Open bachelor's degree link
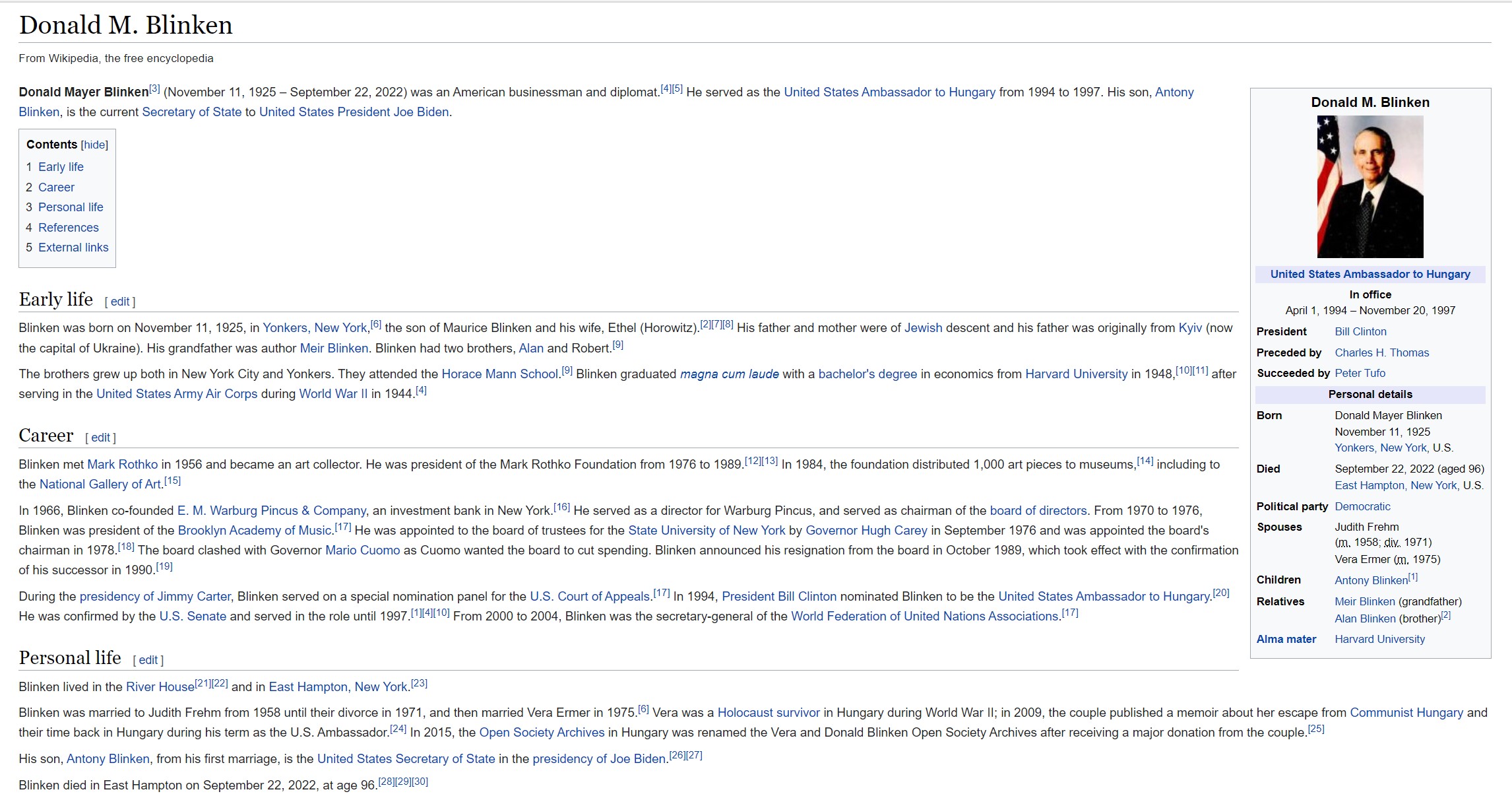Image resolution: width=1512 pixels, height=800 pixels. tap(867, 374)
